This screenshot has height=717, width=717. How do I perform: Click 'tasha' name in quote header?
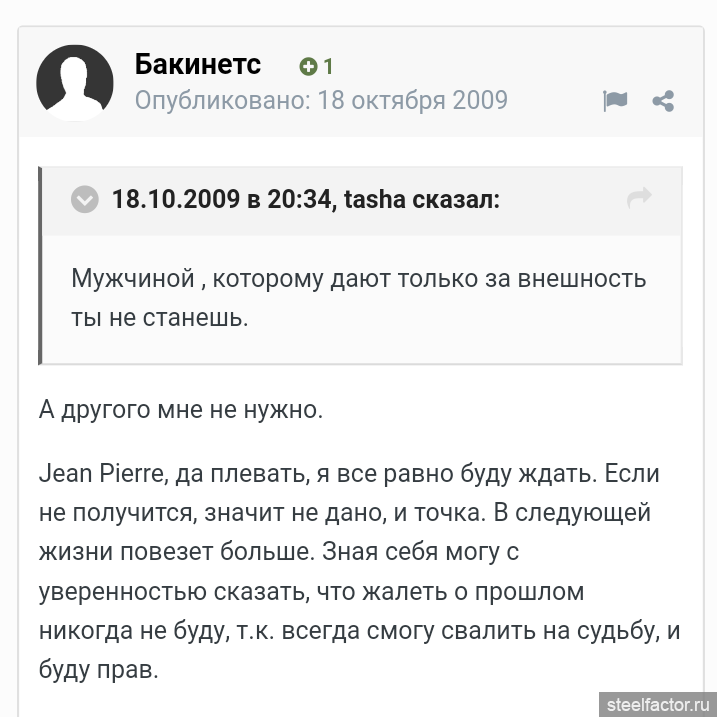point(375,199)
